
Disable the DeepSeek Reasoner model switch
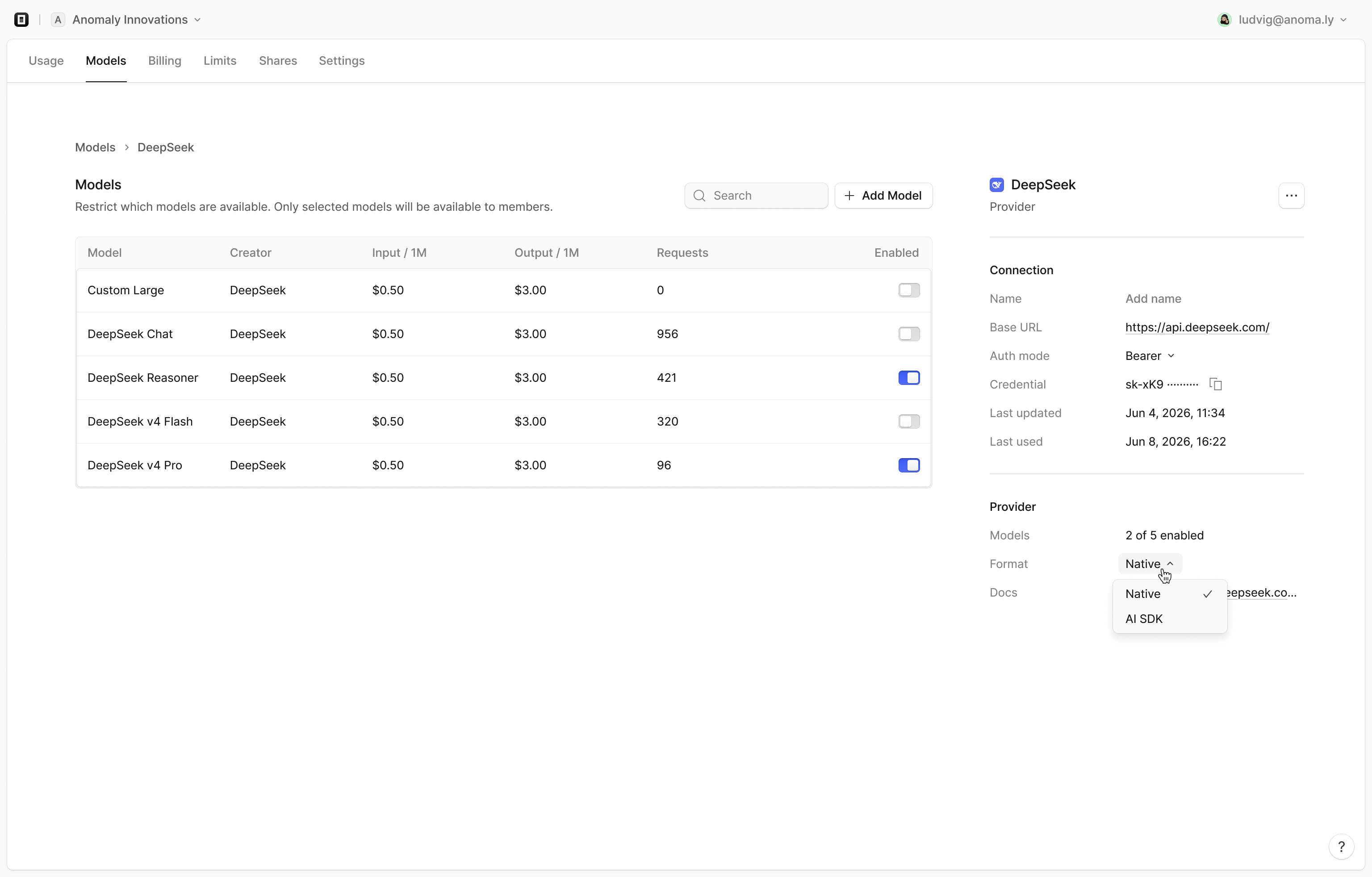(x=909, y=378)
